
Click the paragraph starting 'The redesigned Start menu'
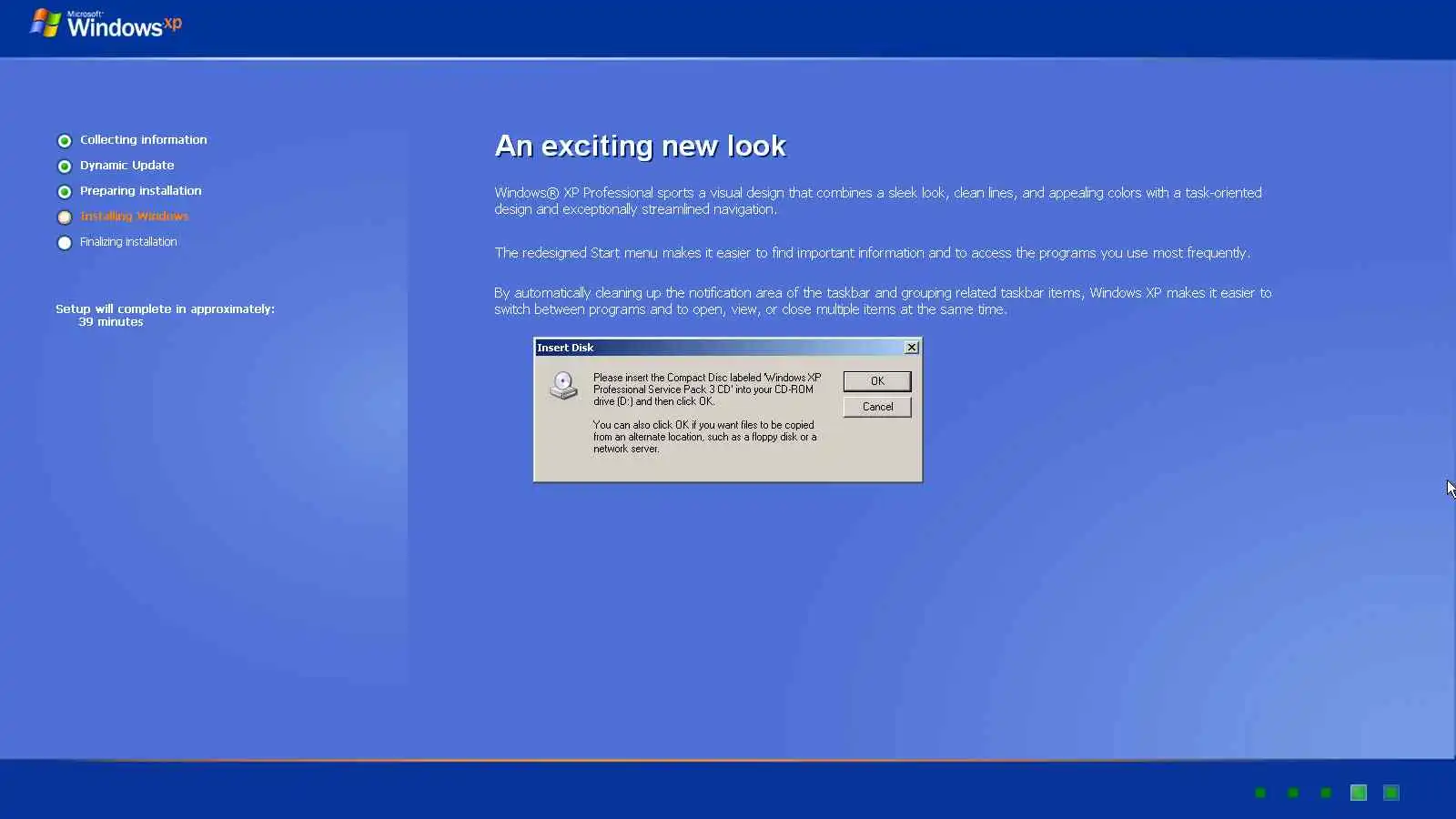[873, 253]
